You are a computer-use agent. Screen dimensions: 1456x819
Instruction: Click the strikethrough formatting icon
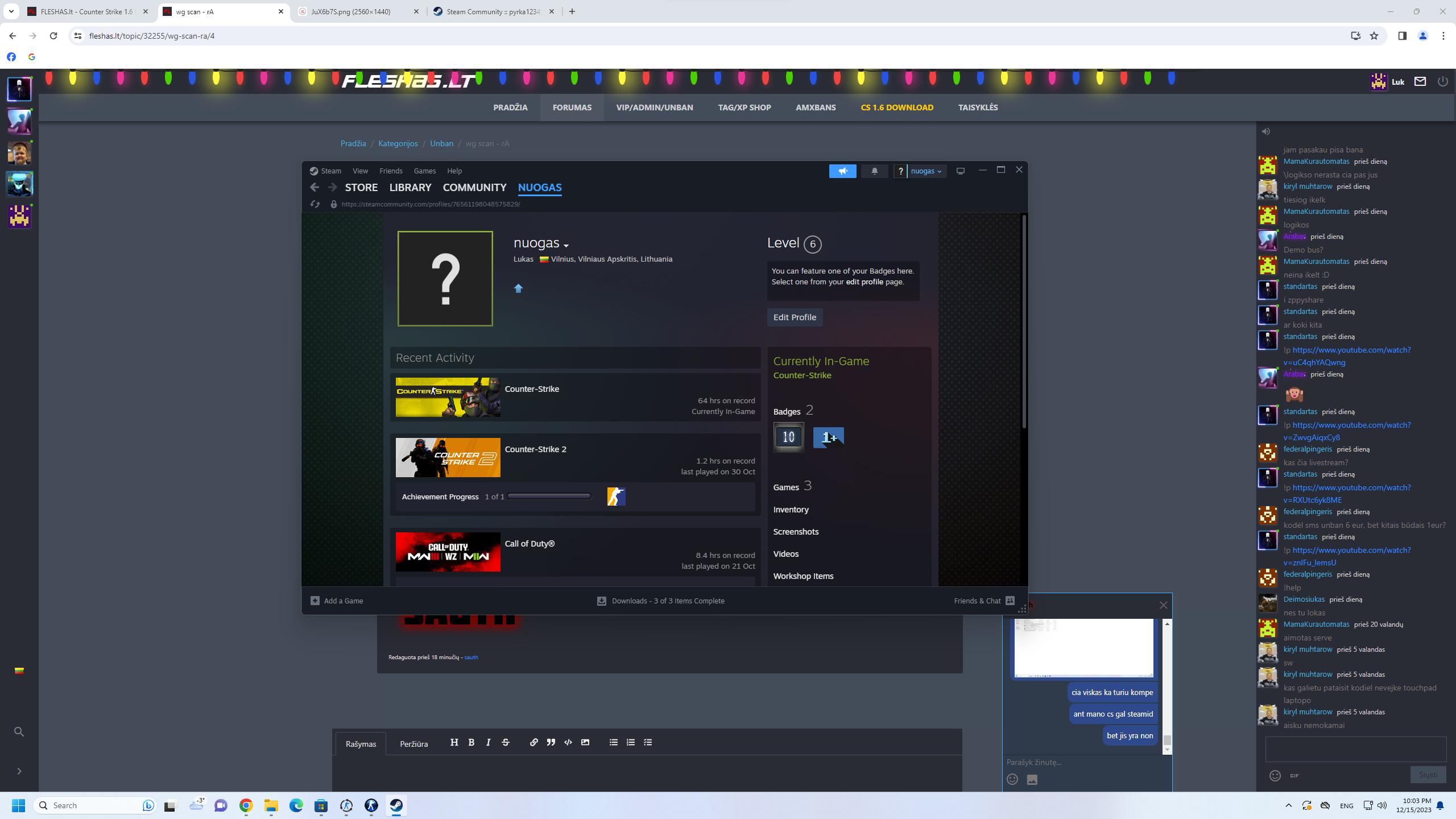(506, 742)
